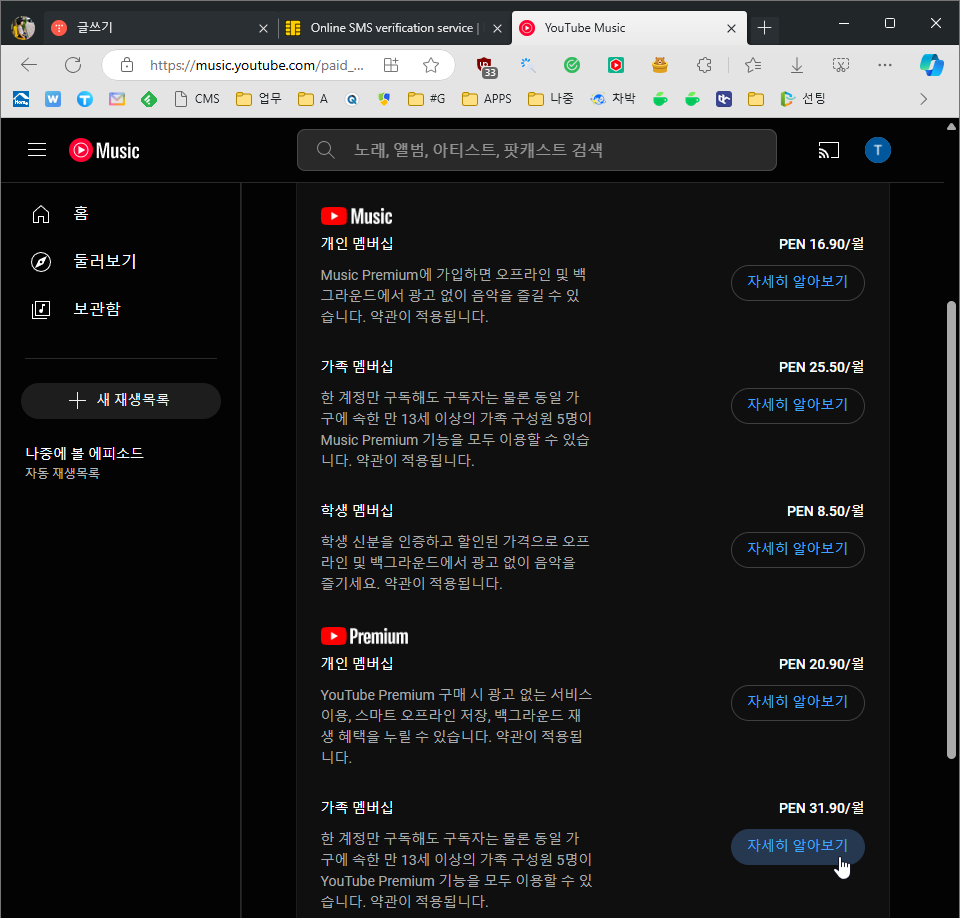
Task: Click the address bar URL
Action: coord(257,65)
